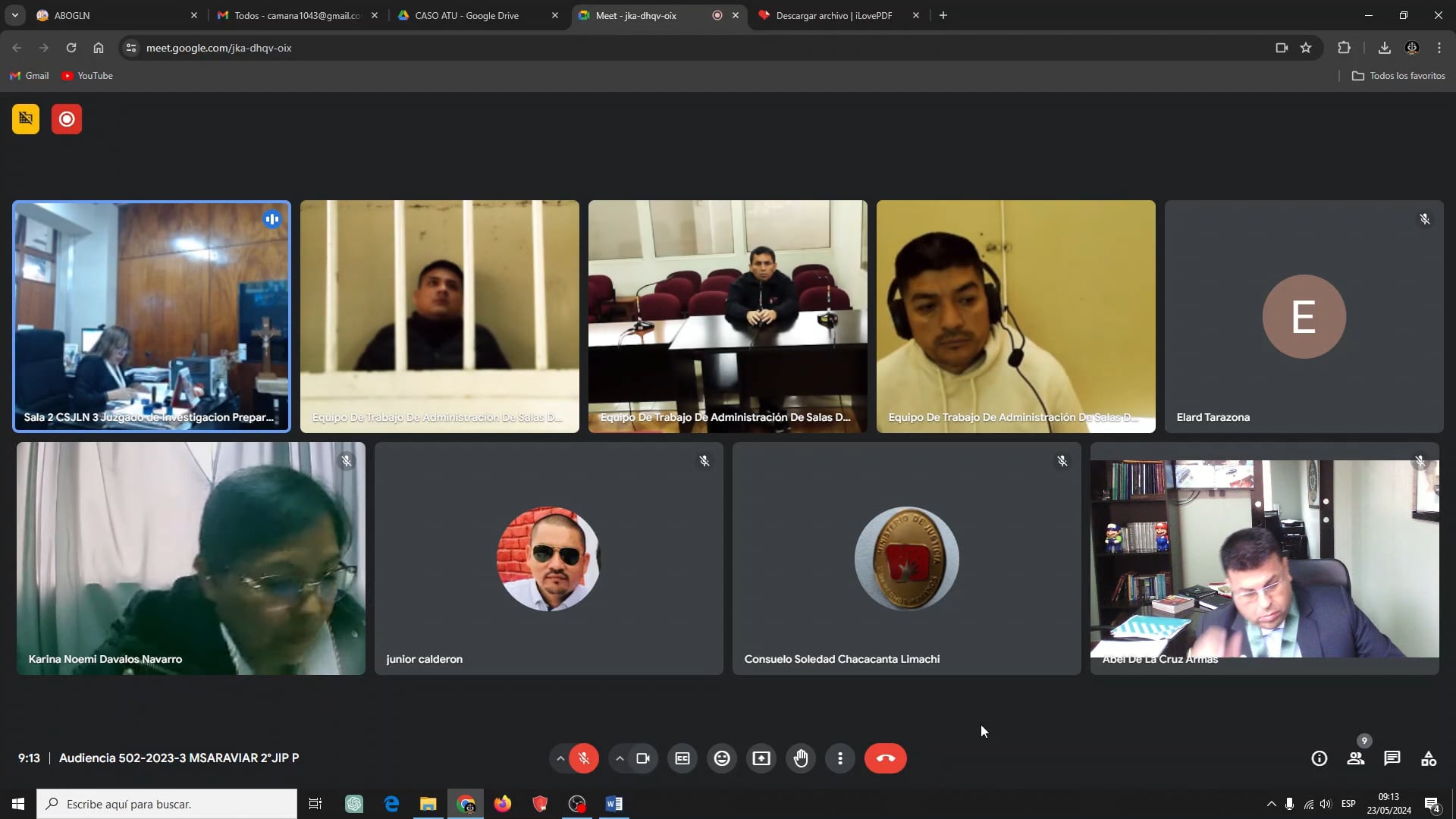Open the three-dot more options menu
Image resolution: width=1456 pixels, height=819 pixels.
(840, 758)
